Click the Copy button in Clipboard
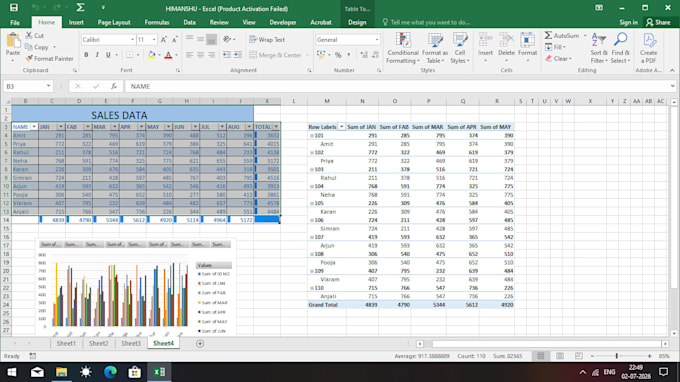Viewport: 680px width, 382px height. click(x=37, y=47)
